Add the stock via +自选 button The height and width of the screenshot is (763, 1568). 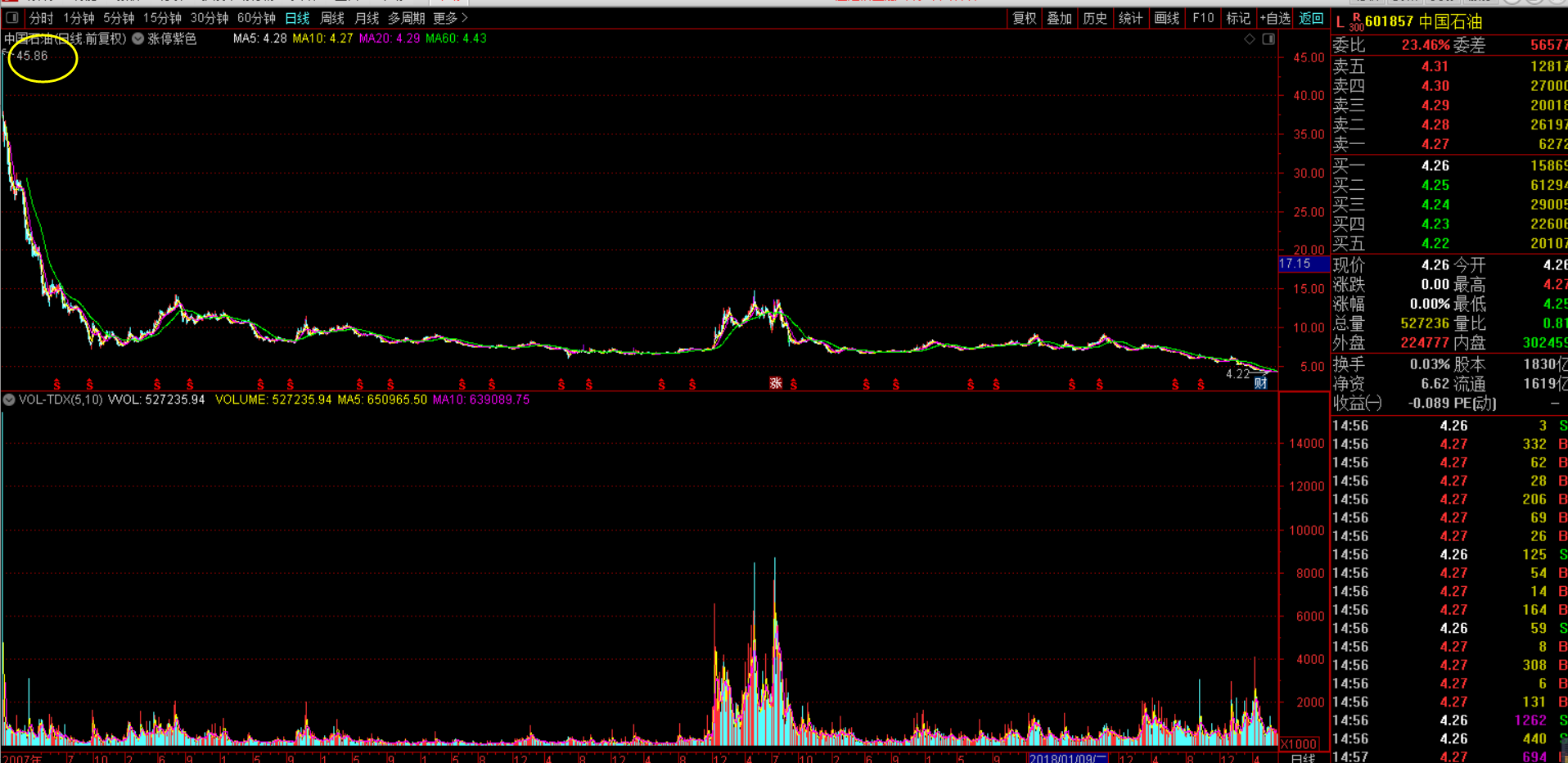click(1274, 18)
